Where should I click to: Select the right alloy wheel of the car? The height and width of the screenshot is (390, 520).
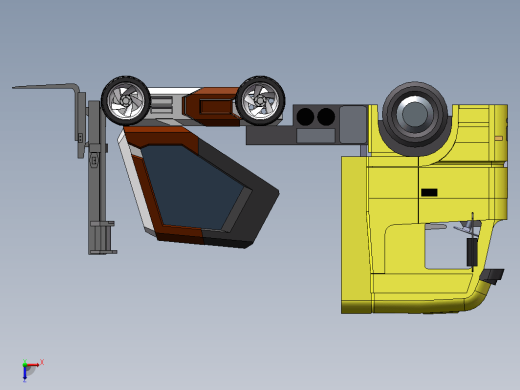[260, 101]
